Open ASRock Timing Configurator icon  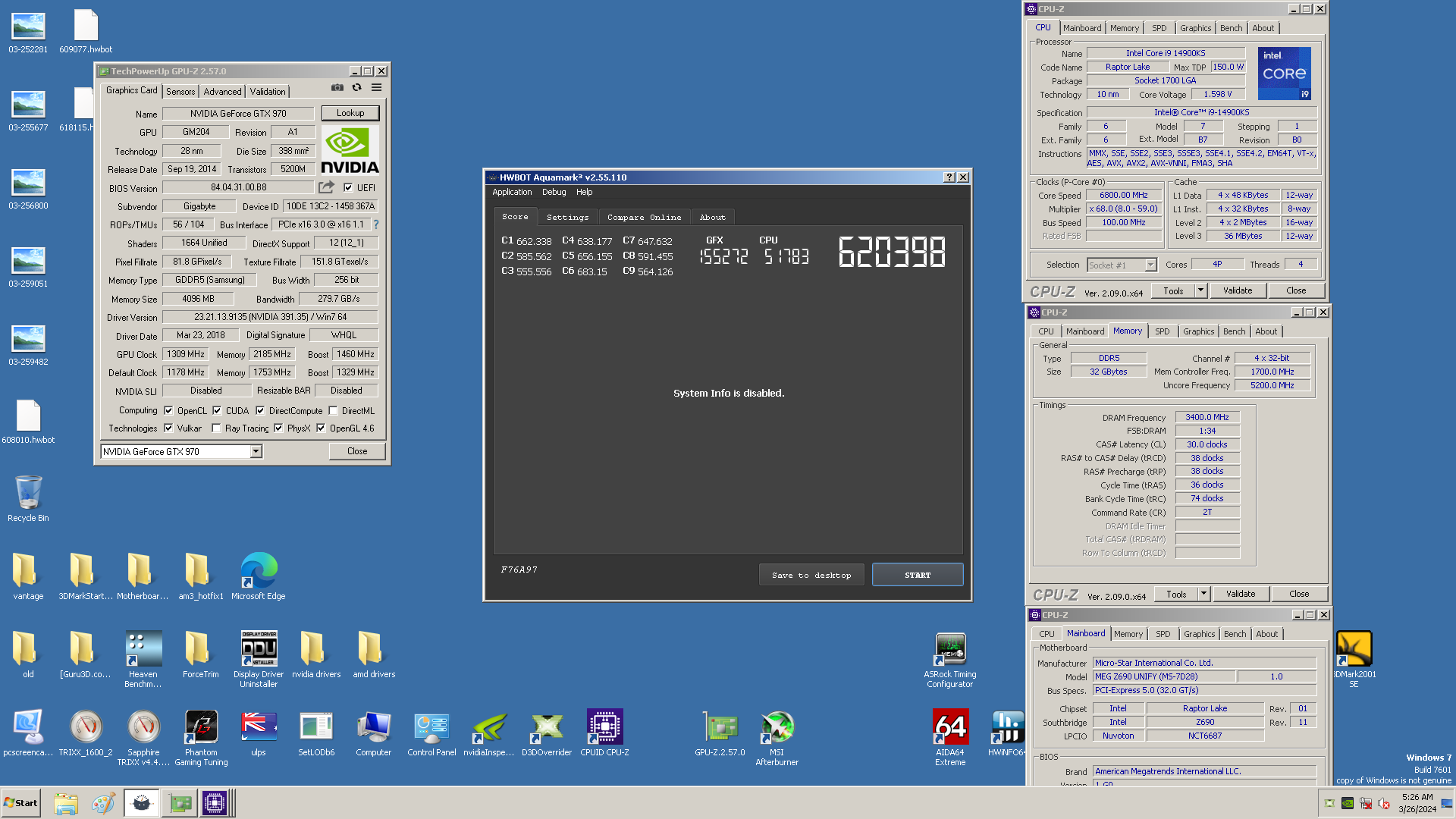coord(950,659)
